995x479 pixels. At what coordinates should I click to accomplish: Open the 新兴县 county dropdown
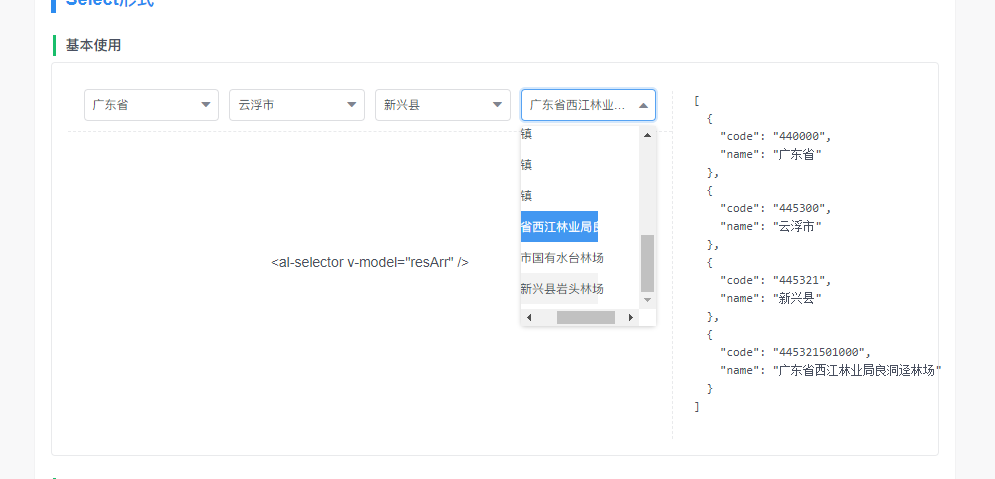(x=443, y=105)
